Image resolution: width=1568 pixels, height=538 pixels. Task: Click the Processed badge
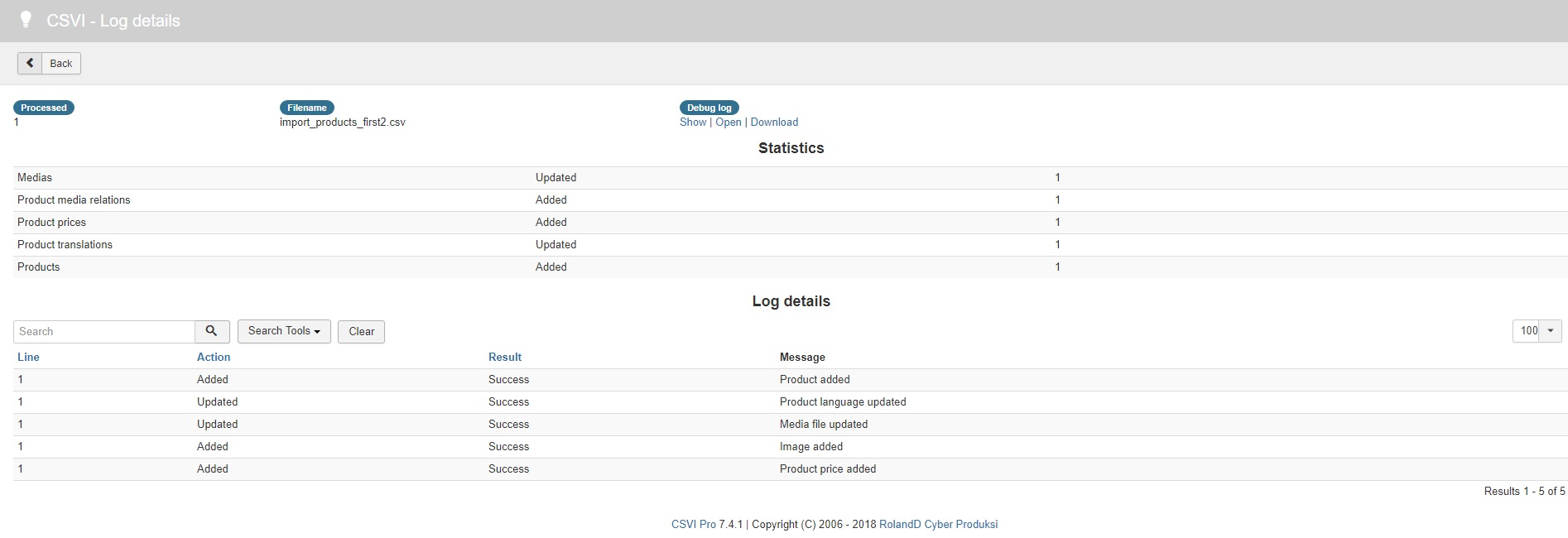[44, 108]
